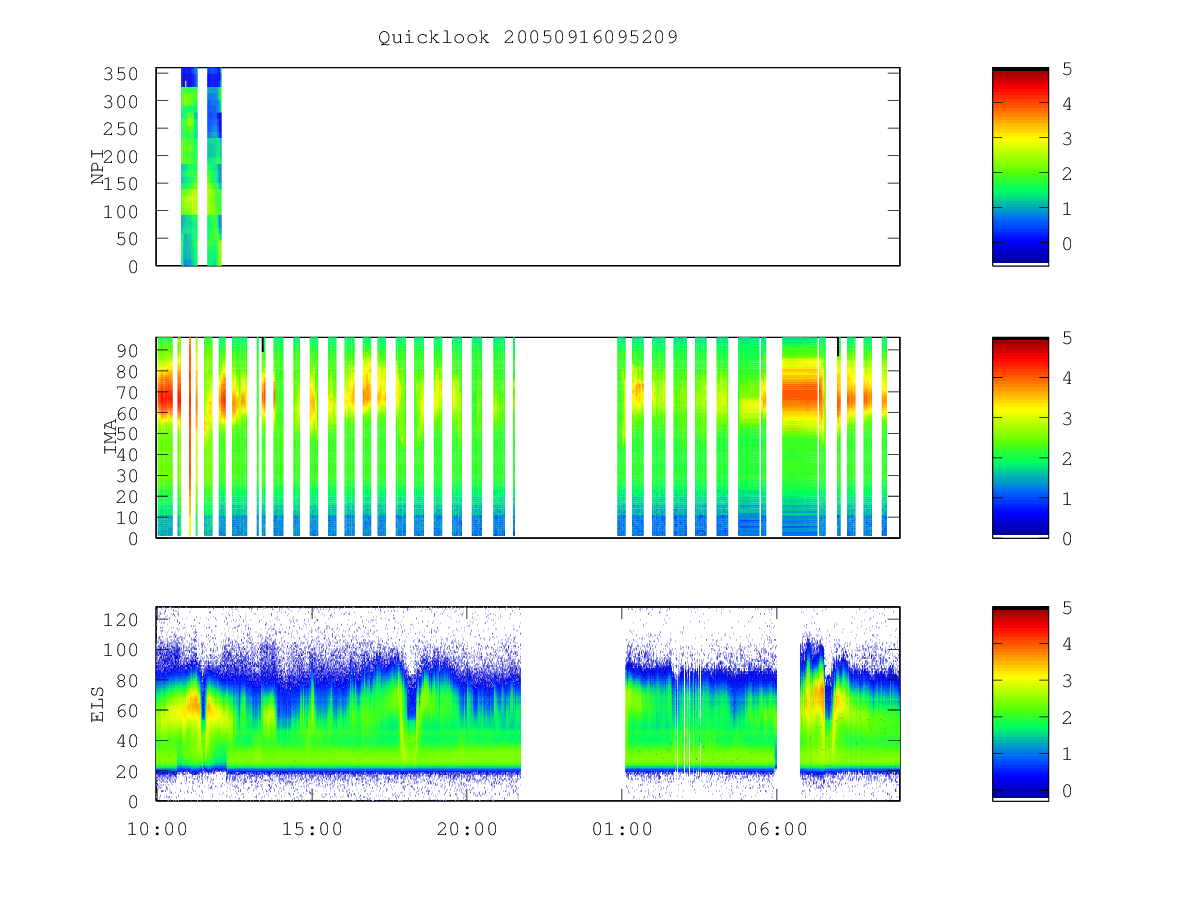Click first NPI data strip near 10:45
1200x900 pixels.
click(x=189, y=167)
